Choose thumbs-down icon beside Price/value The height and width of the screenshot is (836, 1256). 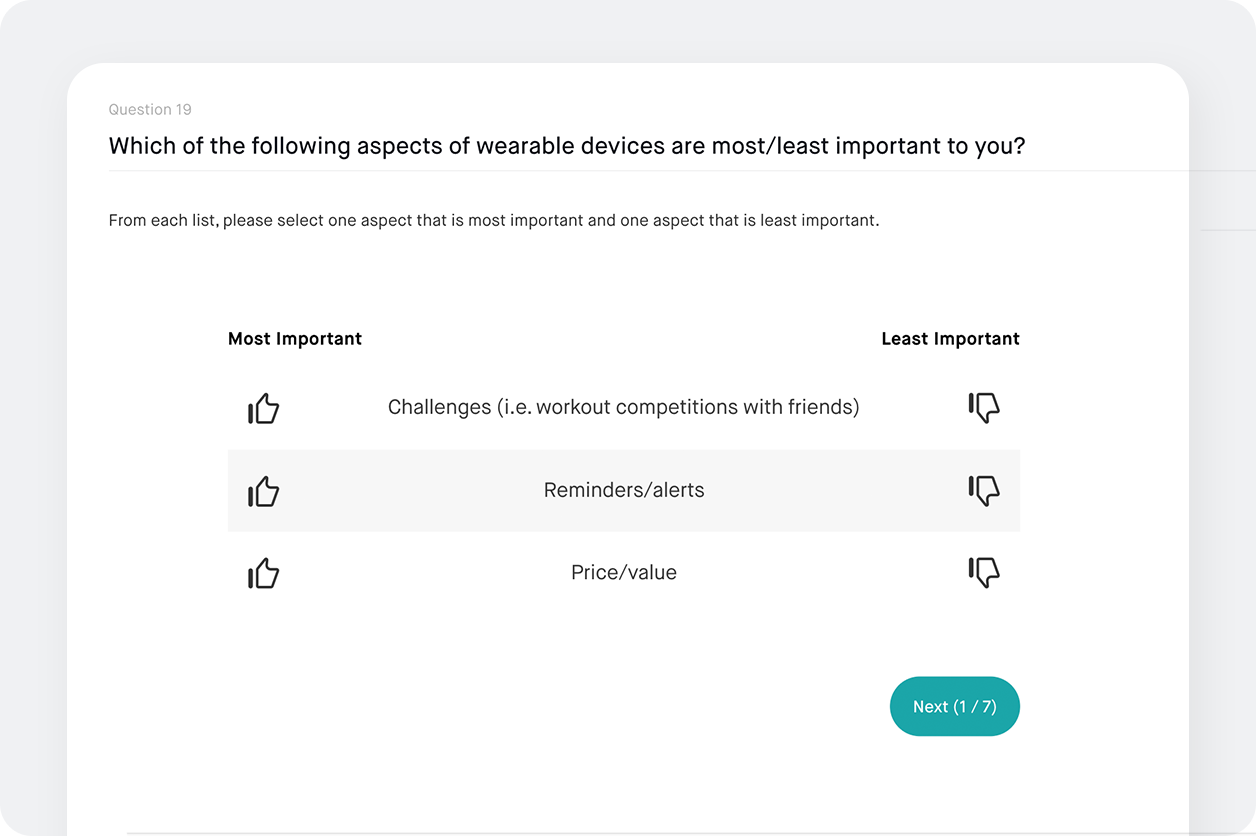coord(984,572)
